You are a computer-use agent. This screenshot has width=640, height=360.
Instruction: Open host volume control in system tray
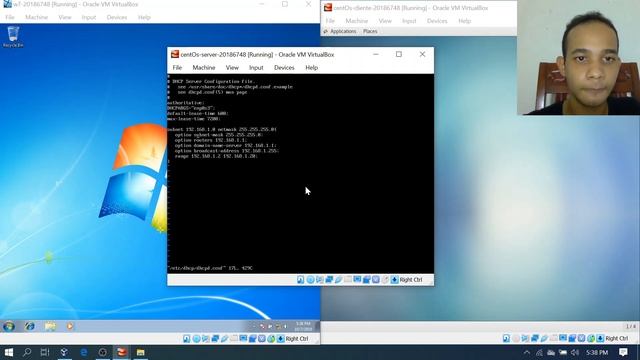tap(575, 352)
